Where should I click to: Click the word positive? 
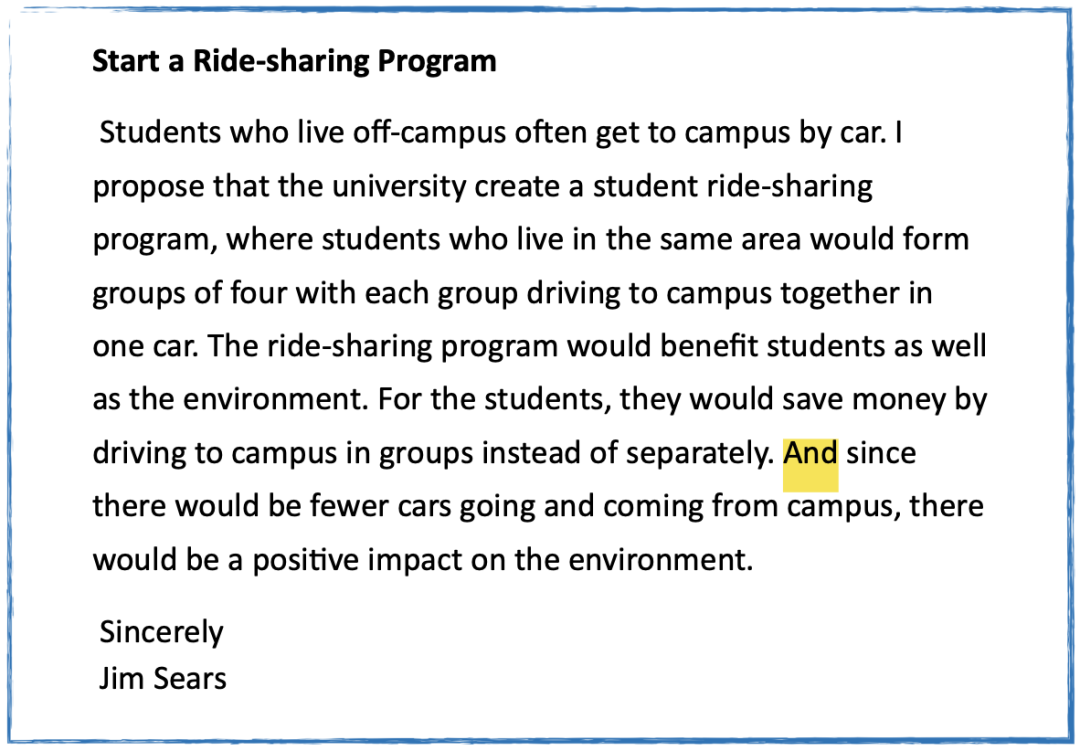coord(306,561)
